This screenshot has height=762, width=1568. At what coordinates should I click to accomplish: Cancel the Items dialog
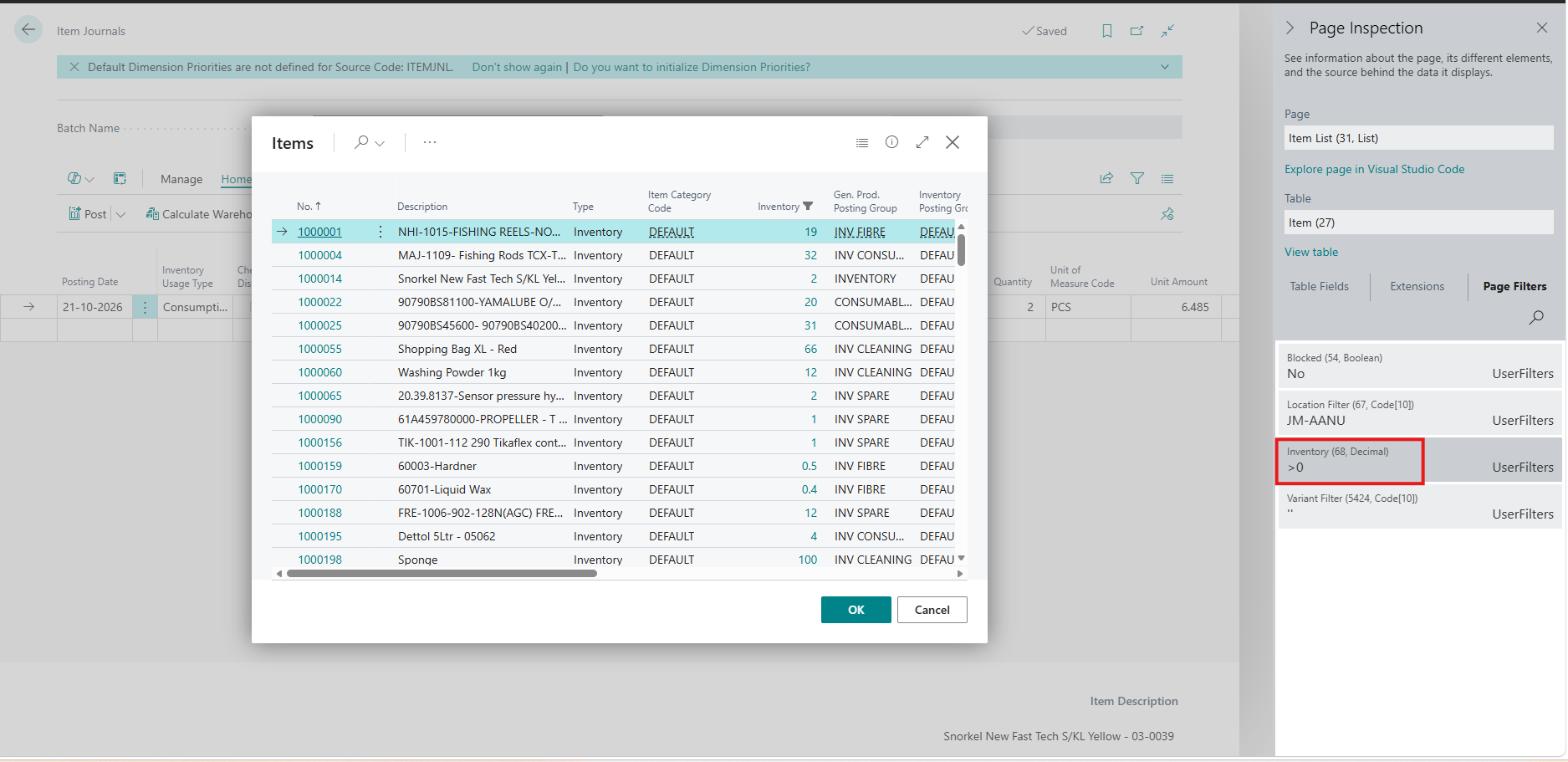(932, 610)
